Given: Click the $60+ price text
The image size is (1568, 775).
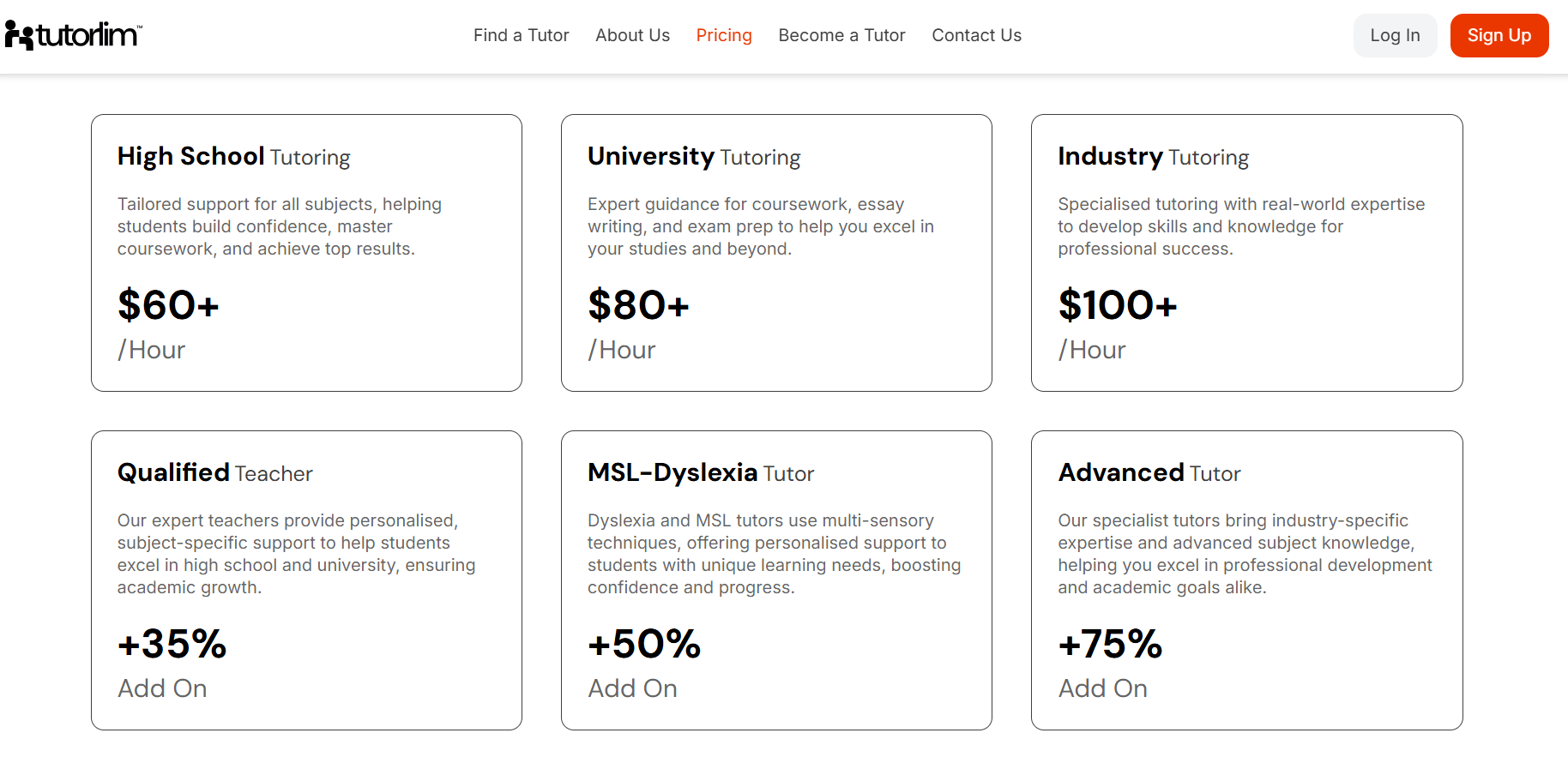Looking at the screenshot, I should coord(168,305).
